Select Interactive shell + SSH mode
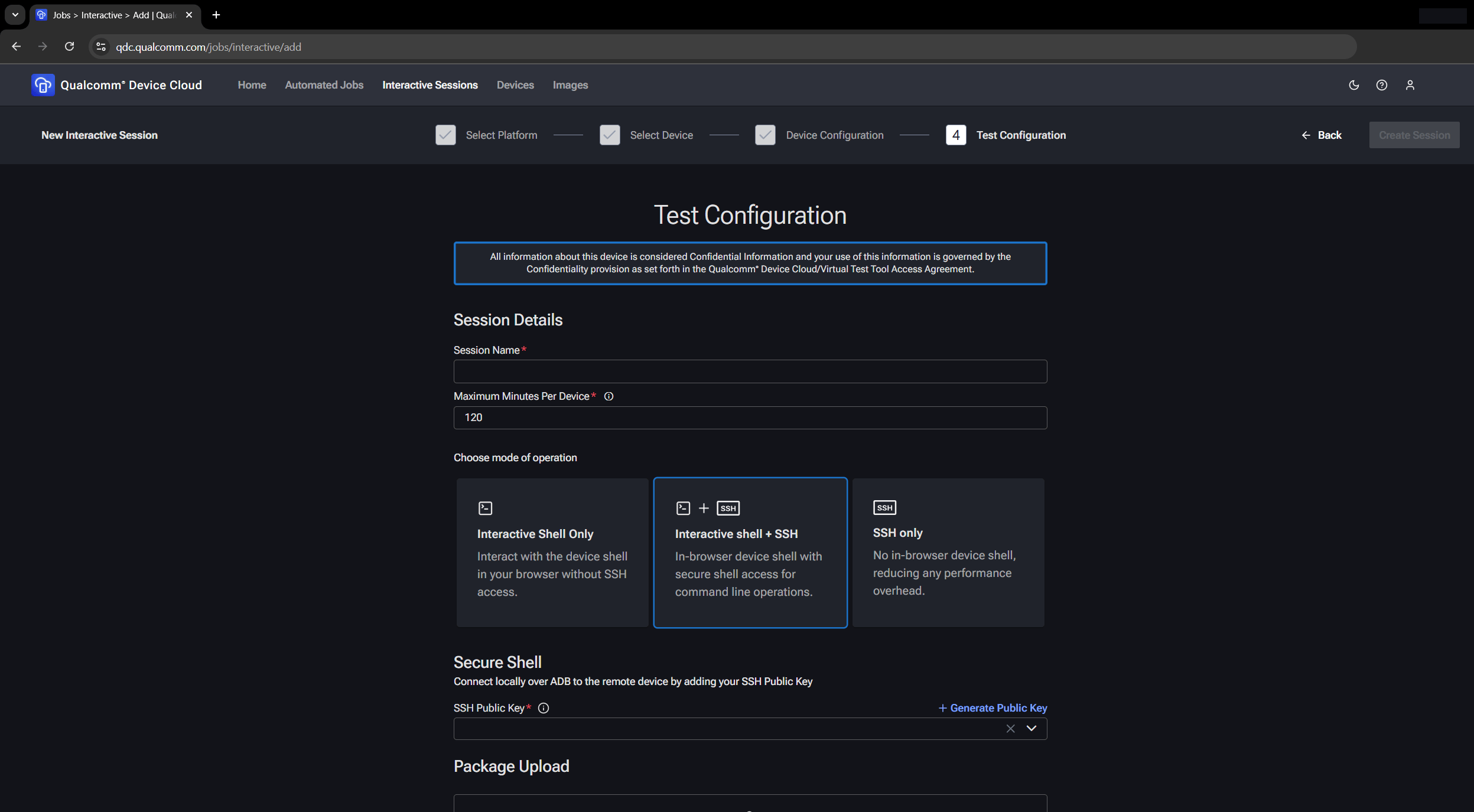Viewport: 1474px width, 812px height. 750,553
